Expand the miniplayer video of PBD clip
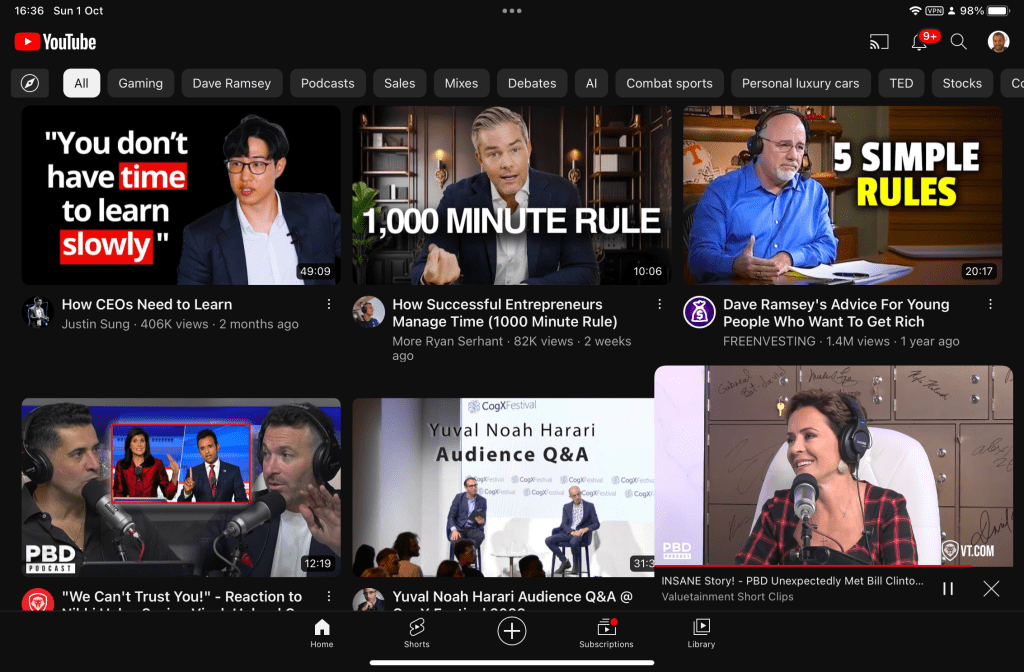Screen dimensions: 1024x672 tap(833, 465)
